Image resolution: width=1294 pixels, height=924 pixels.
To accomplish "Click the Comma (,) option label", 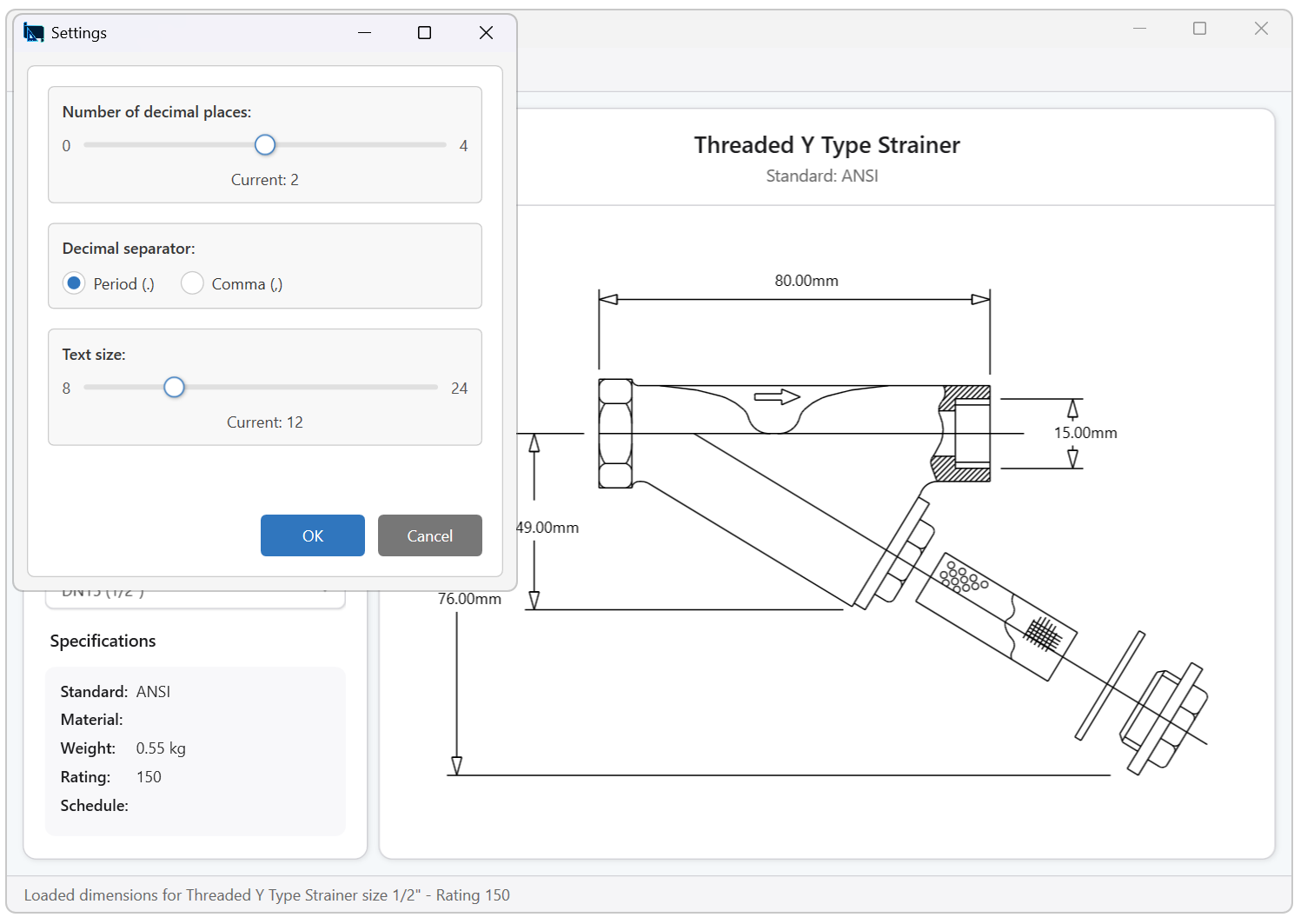I will pyautogui.click(x=247, y=284).
